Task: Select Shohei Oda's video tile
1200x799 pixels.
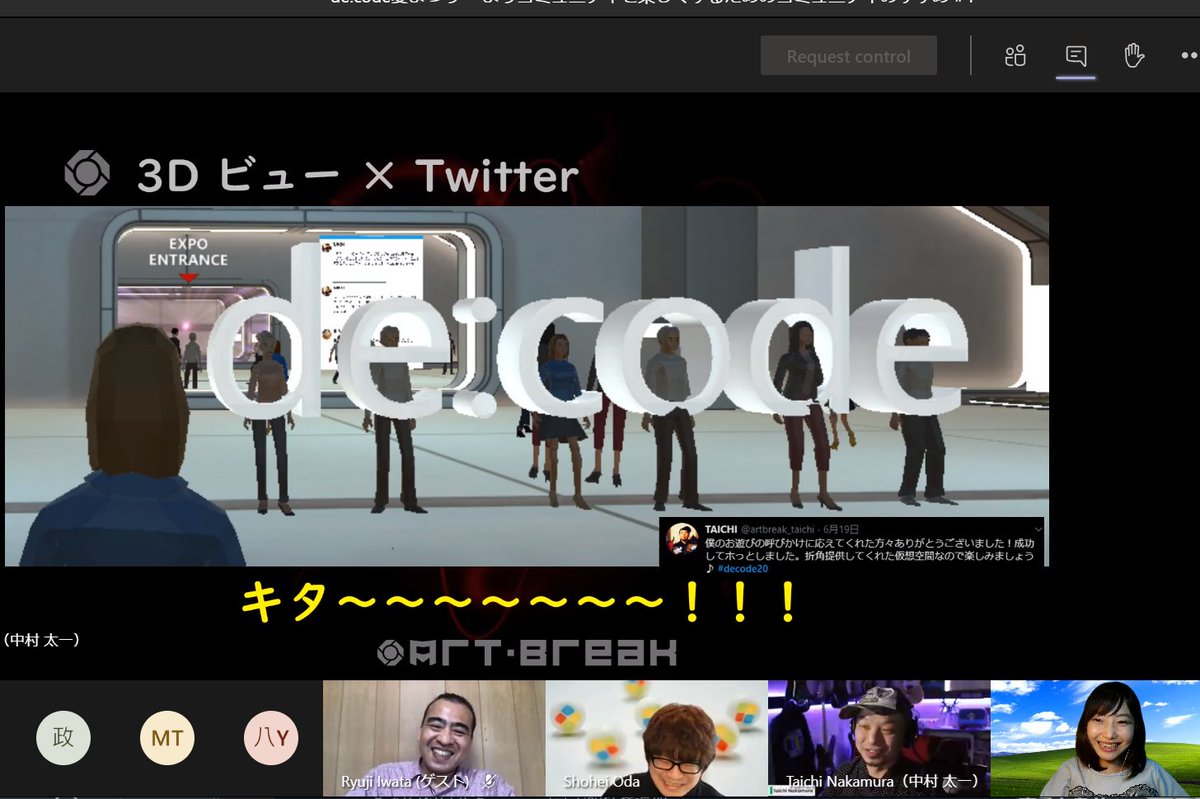Action: point(657,740)
